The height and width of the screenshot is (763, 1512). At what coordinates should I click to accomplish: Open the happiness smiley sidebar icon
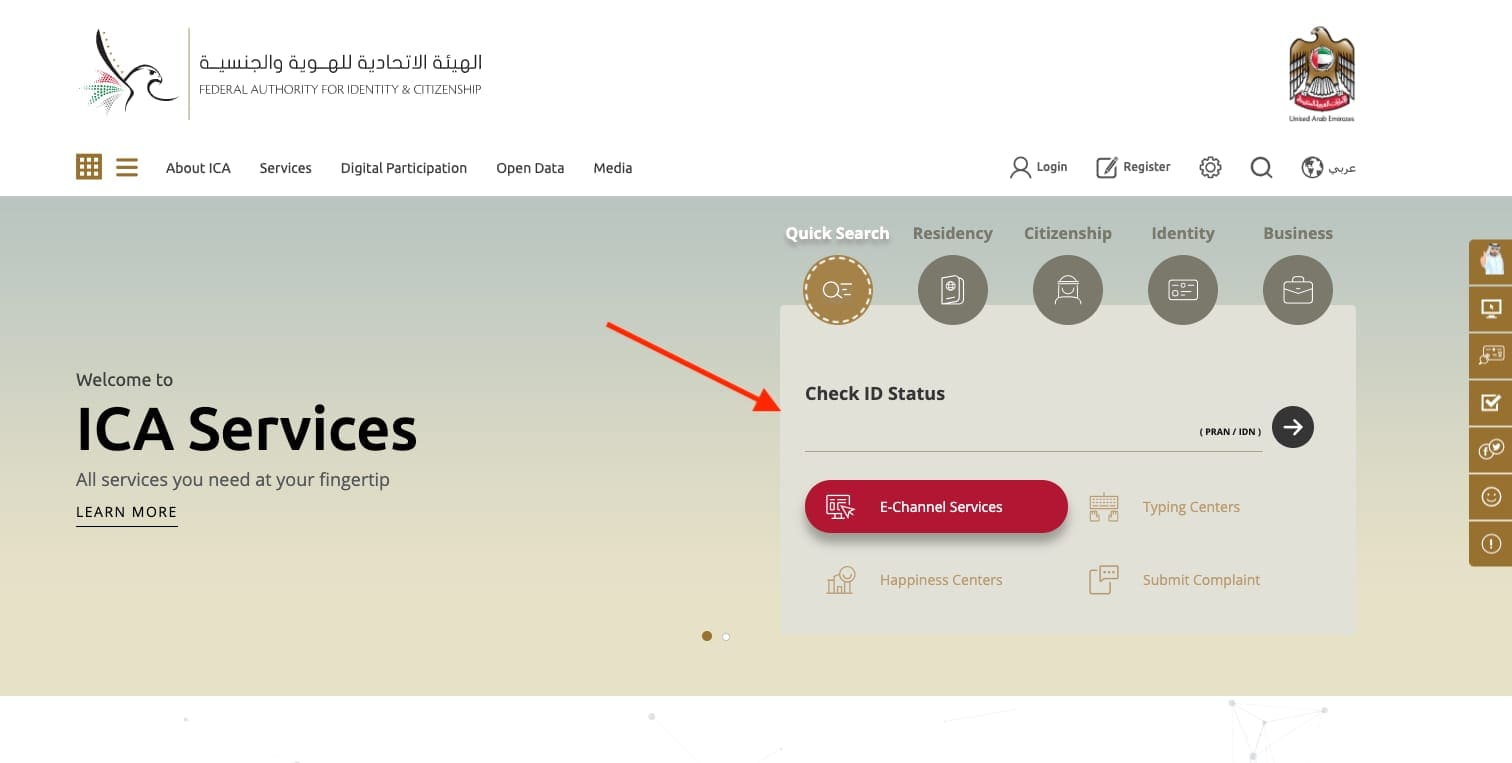pos(1491,496)
